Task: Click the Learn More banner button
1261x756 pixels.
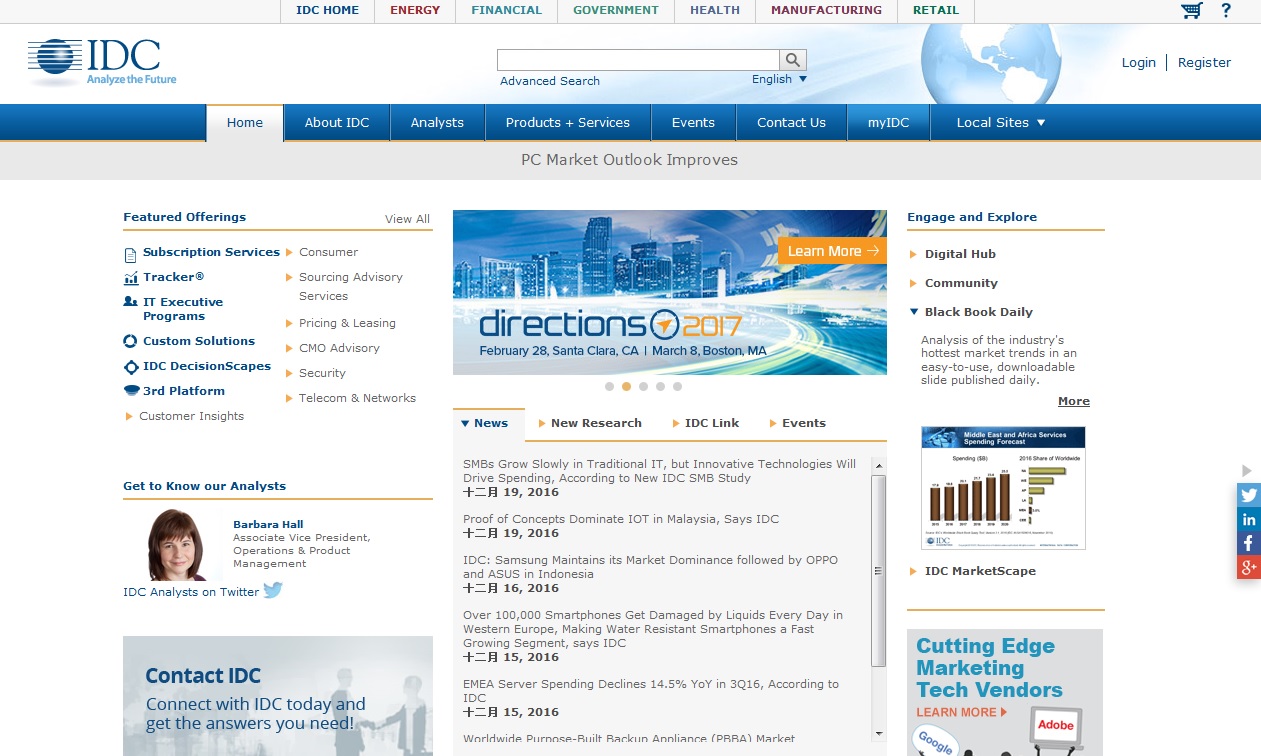Action: (832, 251)
